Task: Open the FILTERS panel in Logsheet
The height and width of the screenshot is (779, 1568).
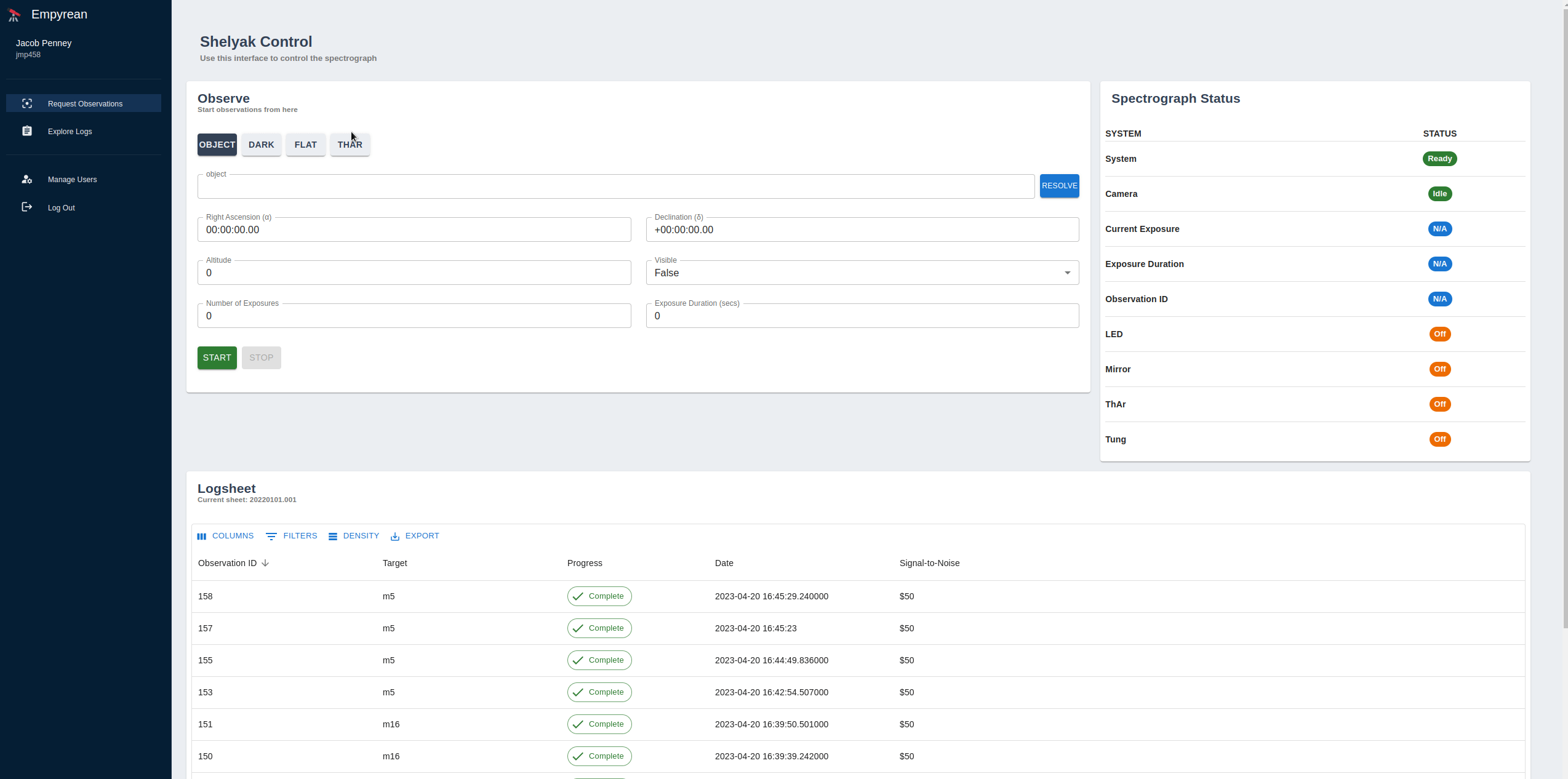Action: pyautogui.click(x=292, y=536)
